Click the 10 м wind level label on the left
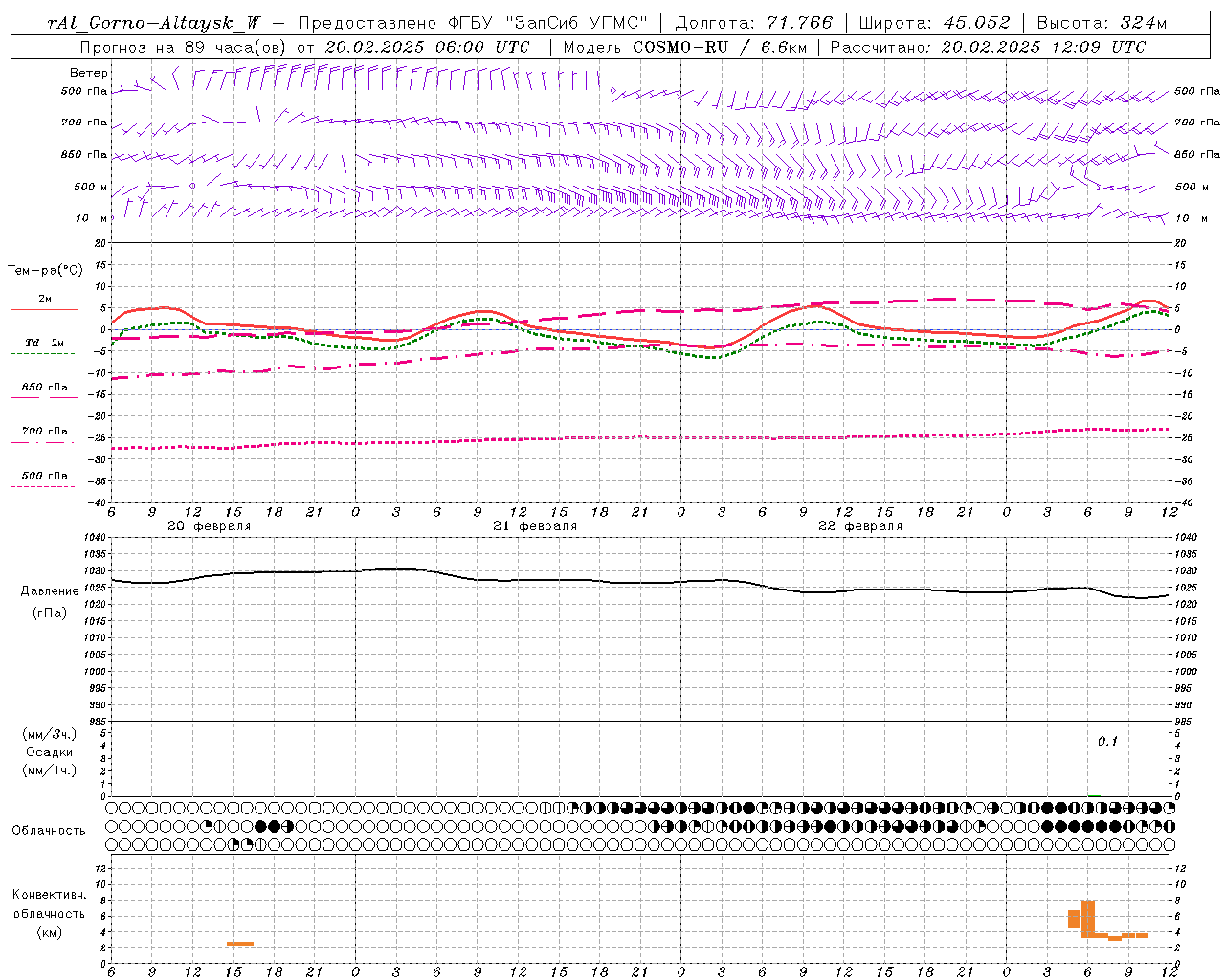Screen dimensions: 1225x980 click(x=92, y=218)
